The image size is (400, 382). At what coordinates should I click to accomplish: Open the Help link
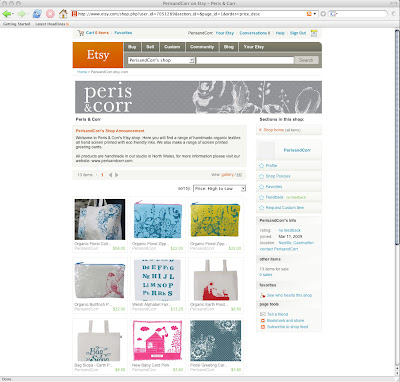pos(280,33)
